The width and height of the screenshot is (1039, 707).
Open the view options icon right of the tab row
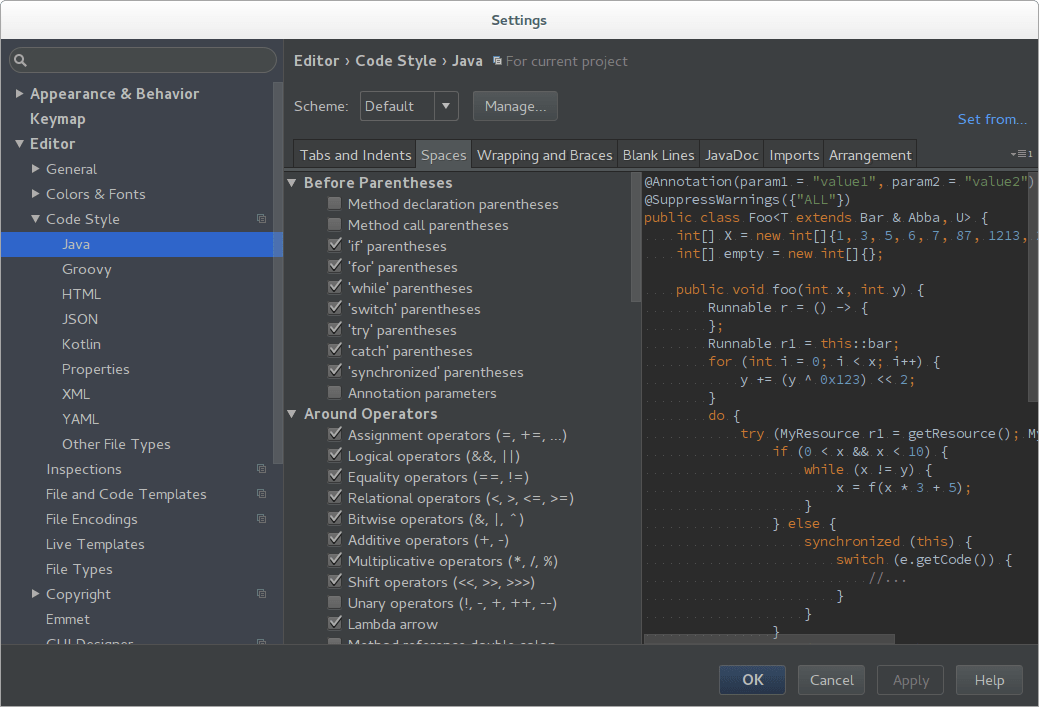(1023, 154)
